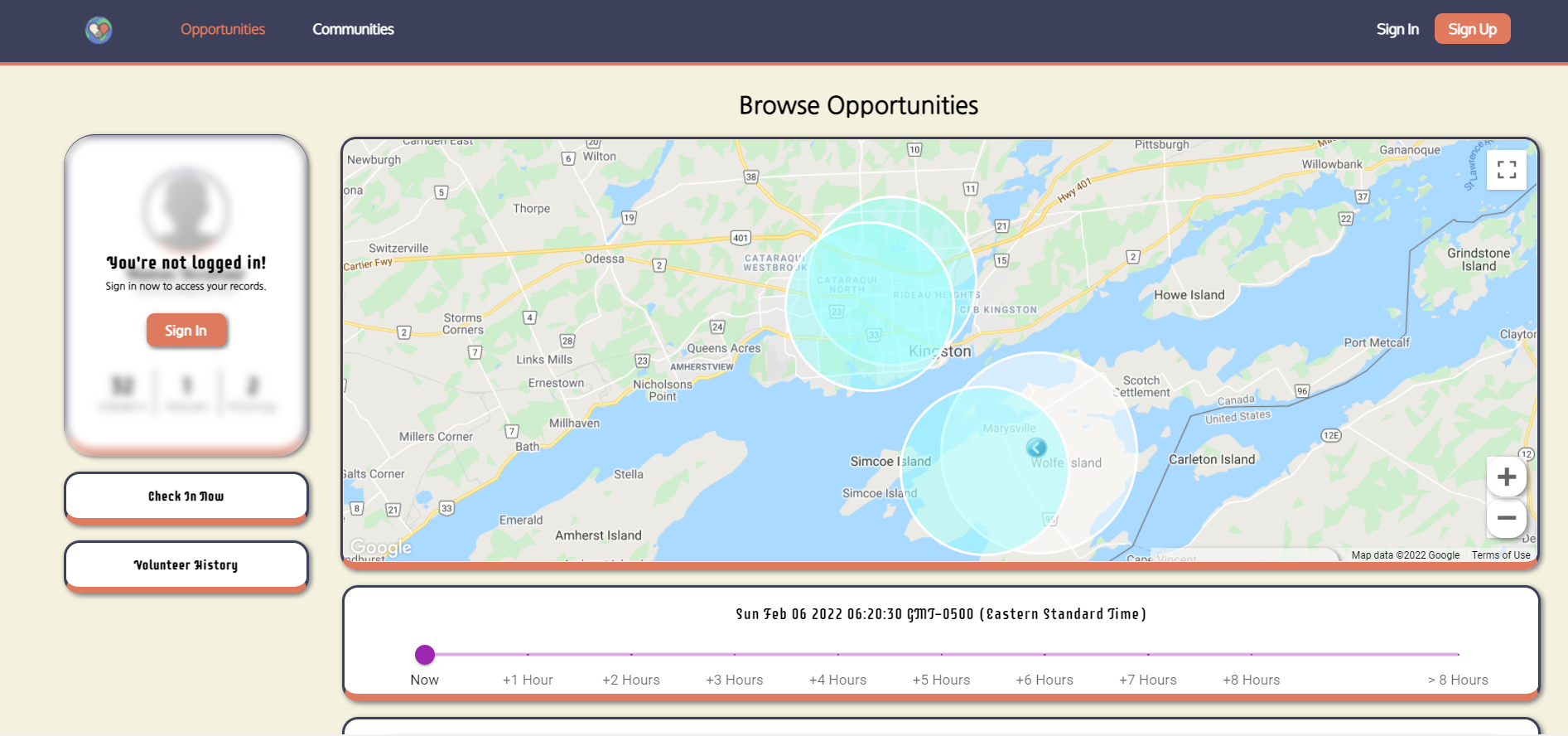Open the Communities nav tab
Screen dimensions: 1568x736
click(353, 29)
